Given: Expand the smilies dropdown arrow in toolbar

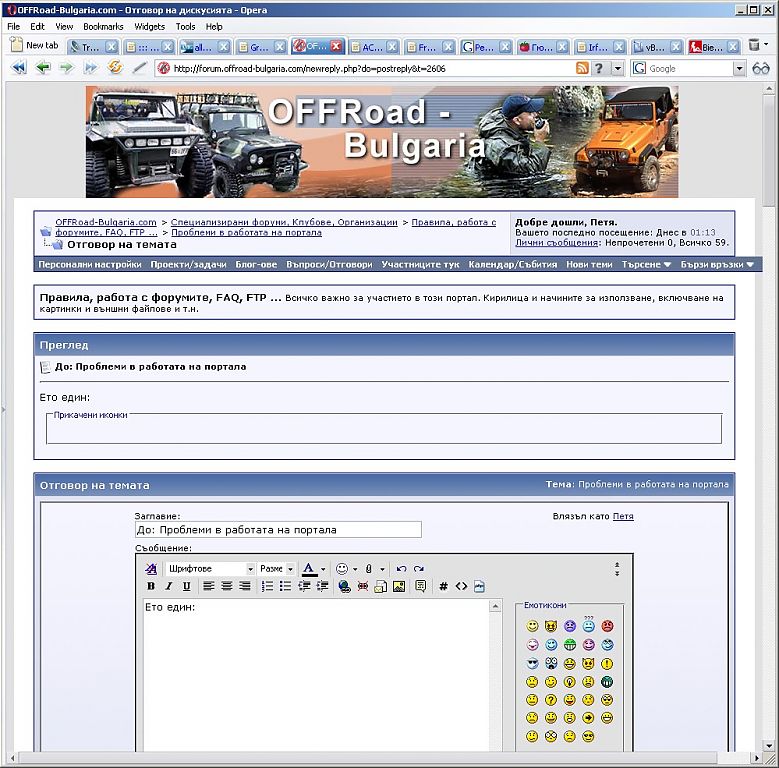Looking at the screenshot, I should point(355,569).
